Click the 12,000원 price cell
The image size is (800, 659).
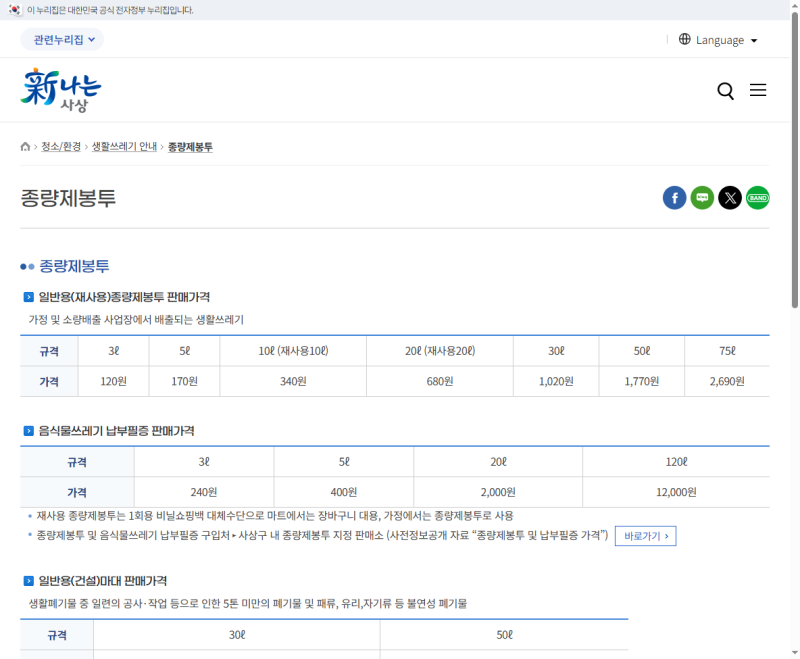[676, 492]
